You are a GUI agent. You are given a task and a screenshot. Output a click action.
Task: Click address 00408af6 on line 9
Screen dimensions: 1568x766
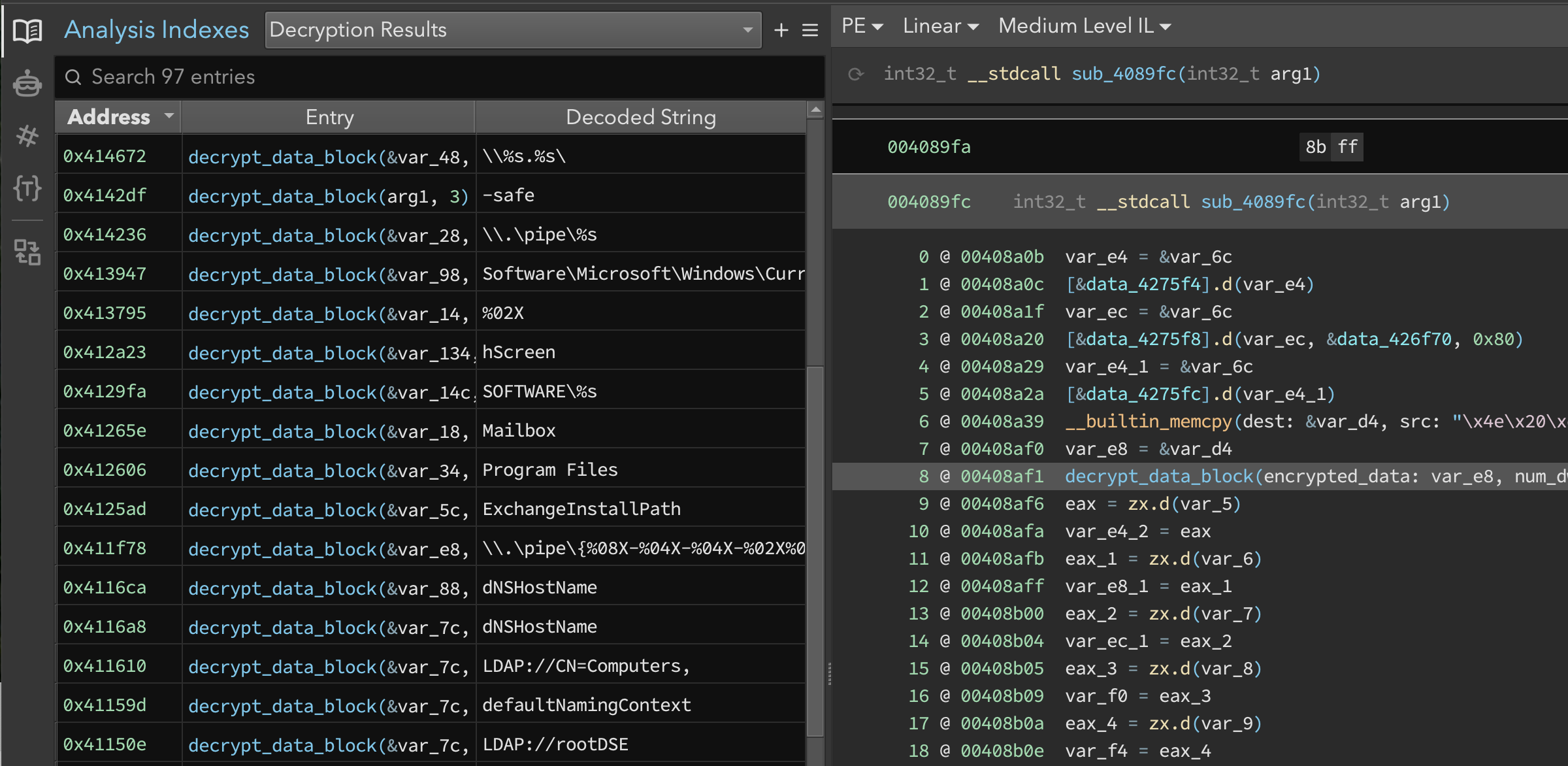point(1002,504)
